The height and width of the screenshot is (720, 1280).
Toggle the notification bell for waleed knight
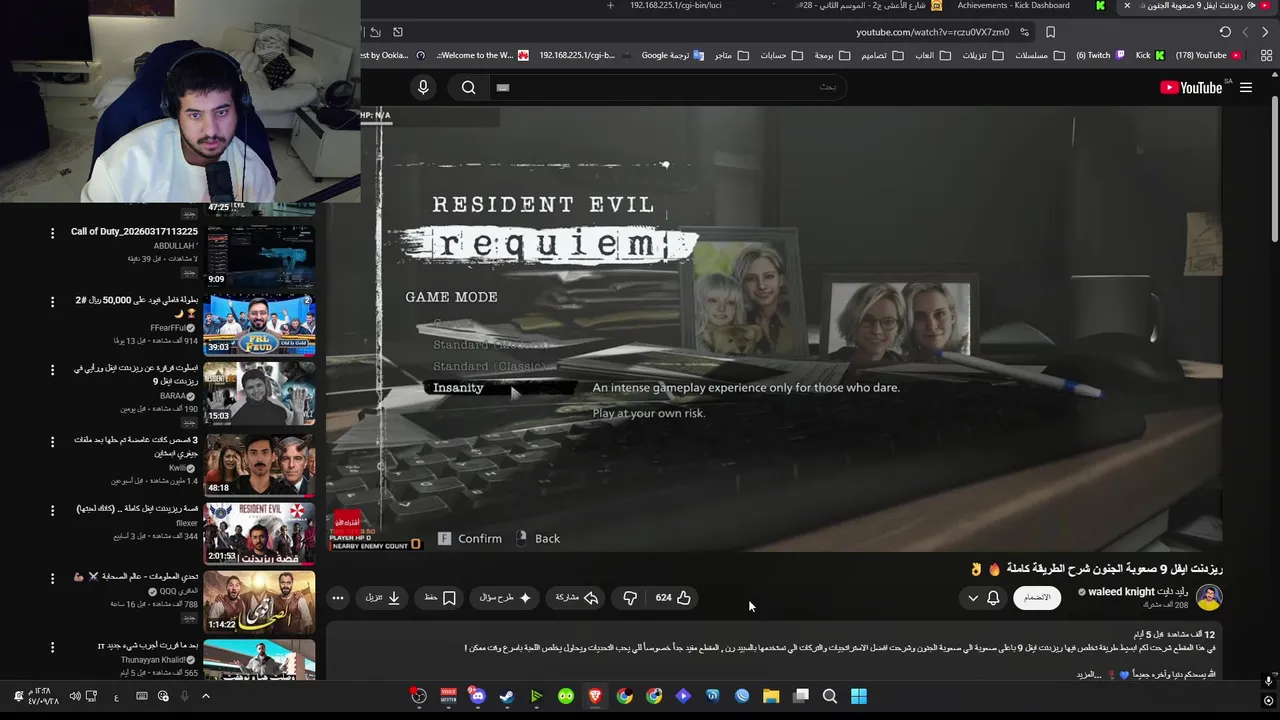pyautogui.click(x=993, y=598)
